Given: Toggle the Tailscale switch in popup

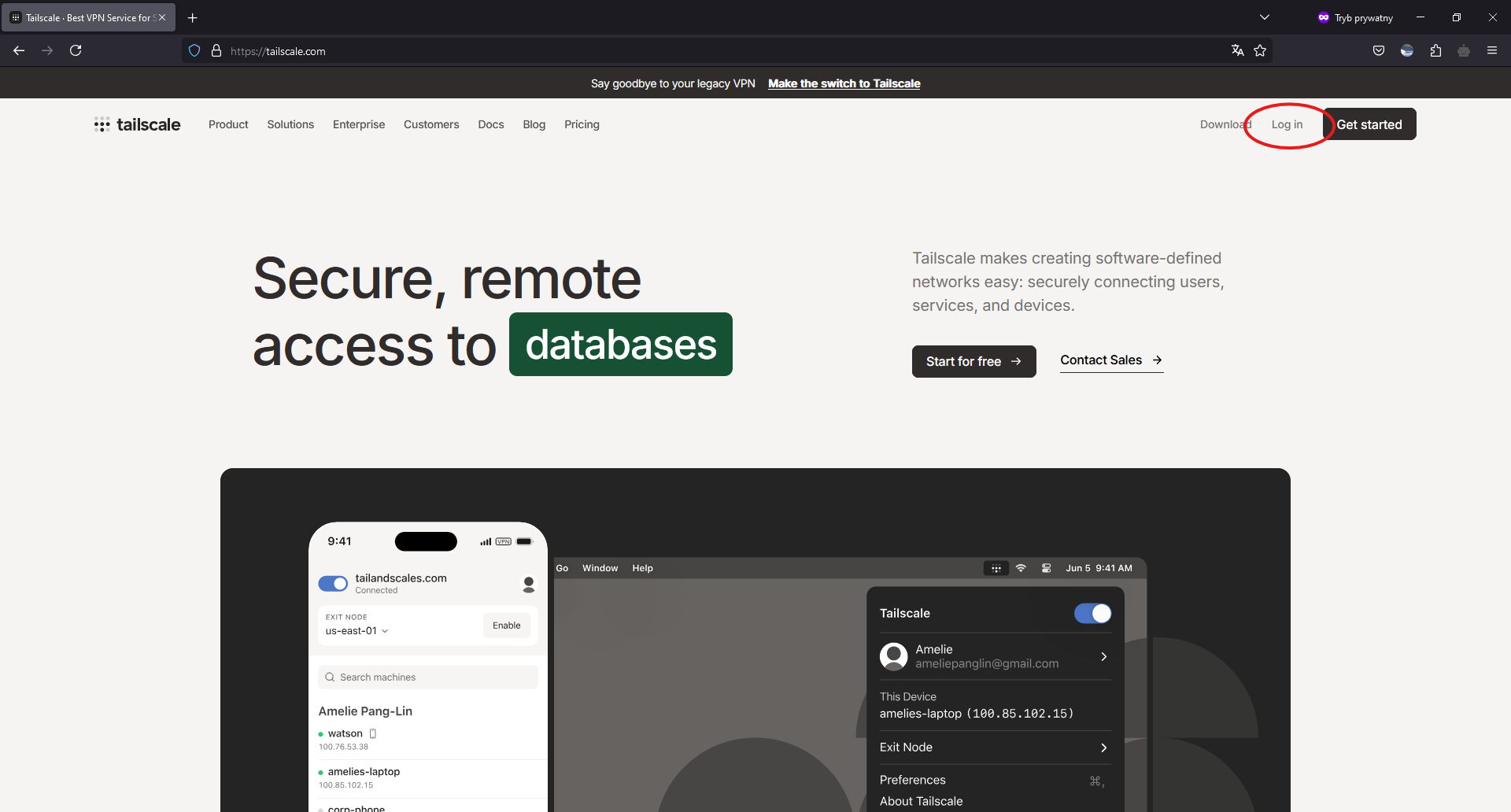Looking at the screenshot, I should point(1092,613).
